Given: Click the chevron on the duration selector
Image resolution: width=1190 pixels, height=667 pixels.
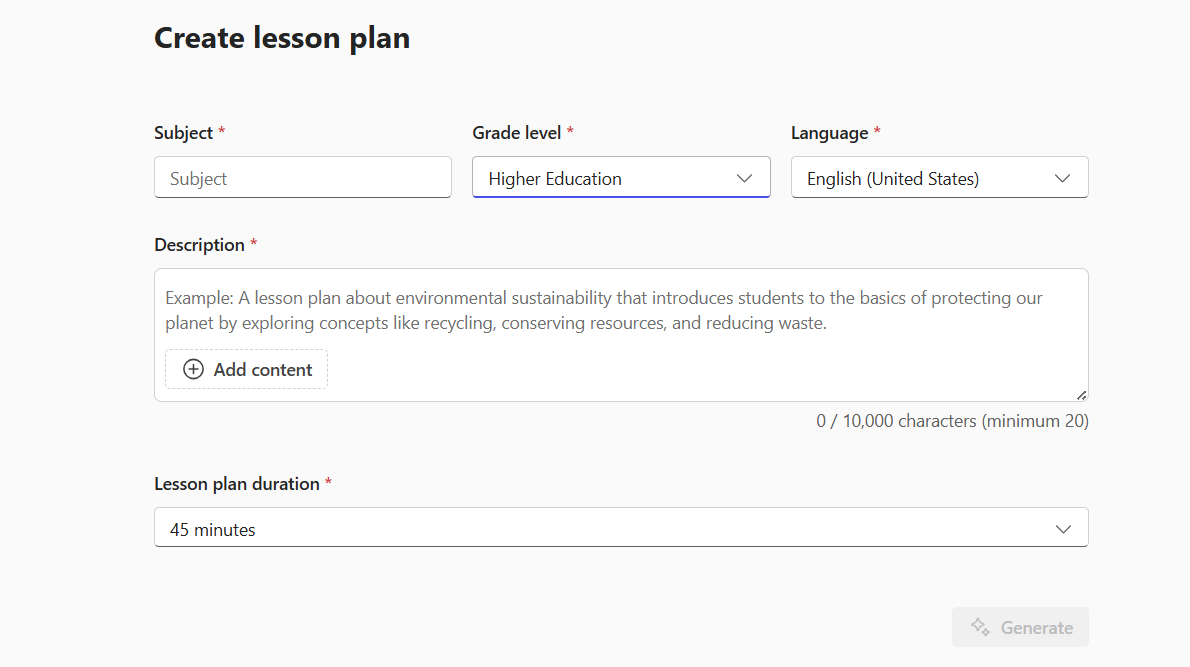Looking at the screenshot, I should coord(1063,527).
